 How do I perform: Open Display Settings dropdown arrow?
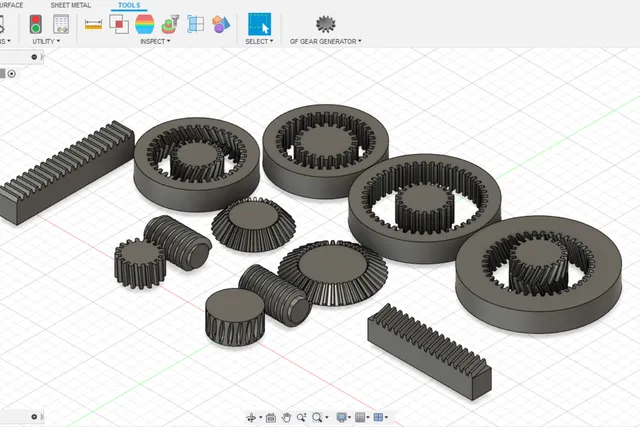pos(349,417)
